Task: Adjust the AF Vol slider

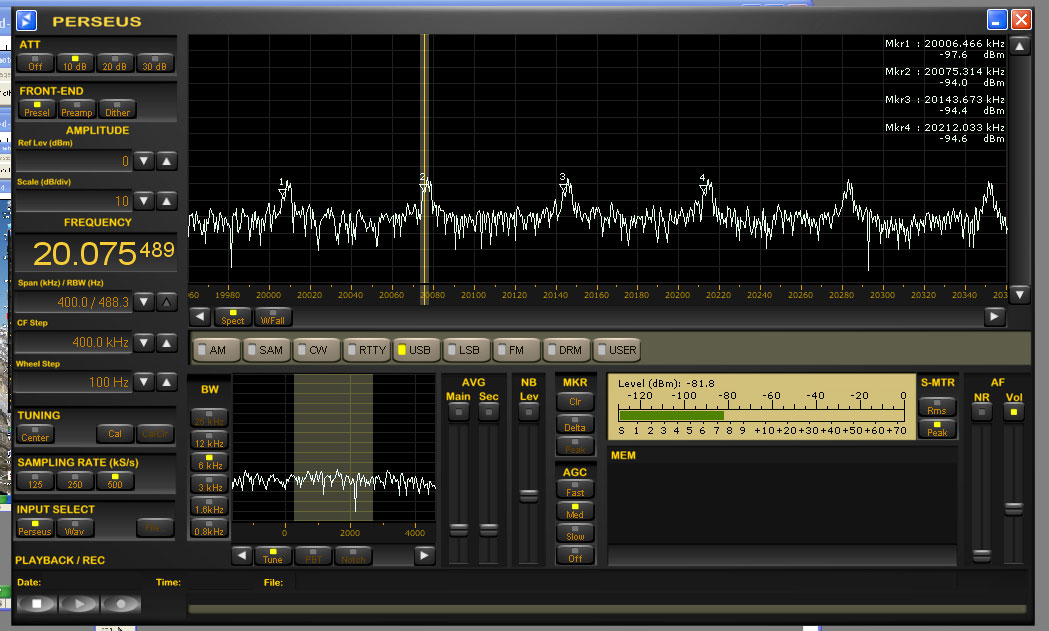Action: coord(1014,509)
